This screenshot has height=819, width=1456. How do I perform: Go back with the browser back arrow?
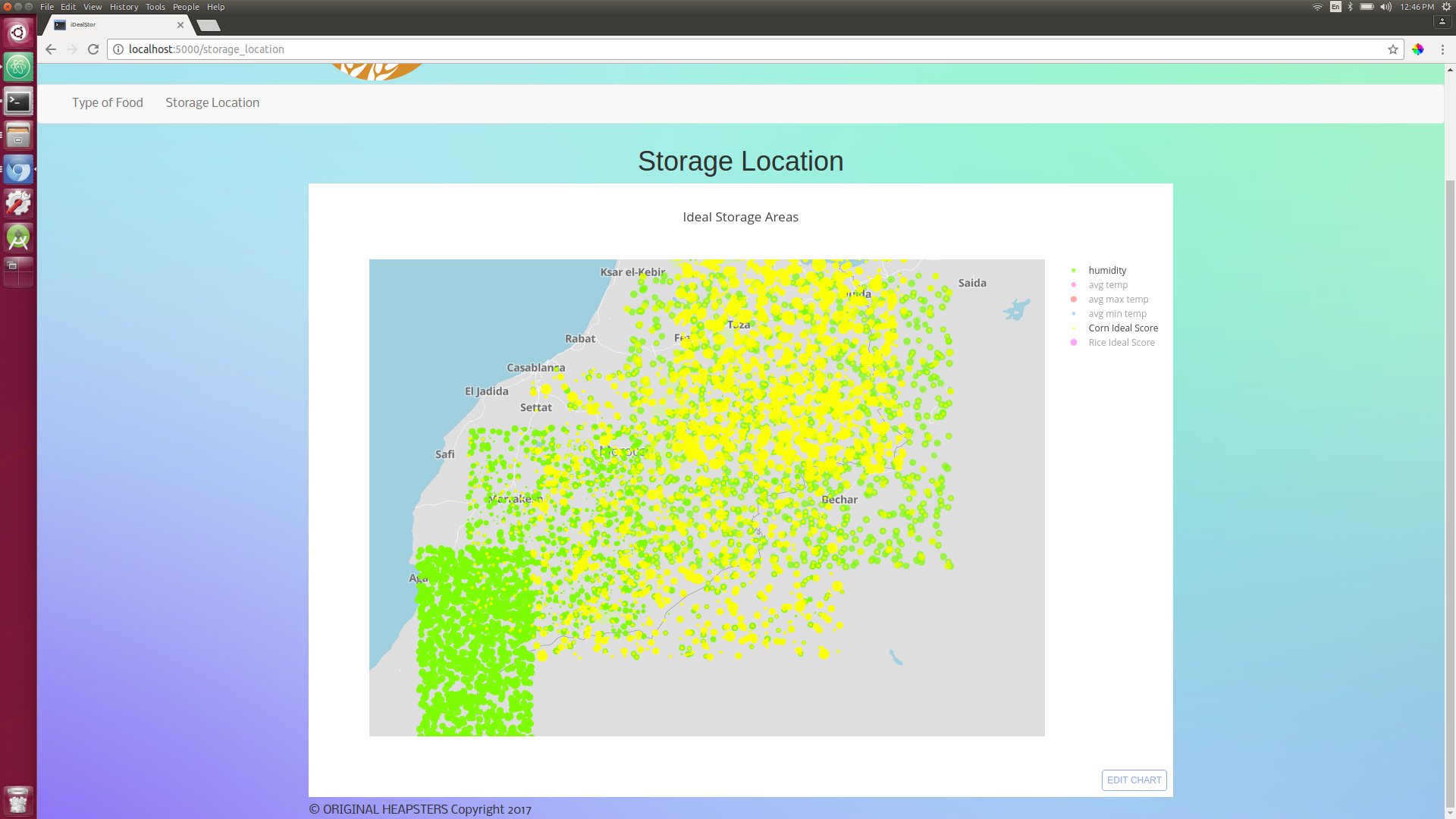click(51, 49)
